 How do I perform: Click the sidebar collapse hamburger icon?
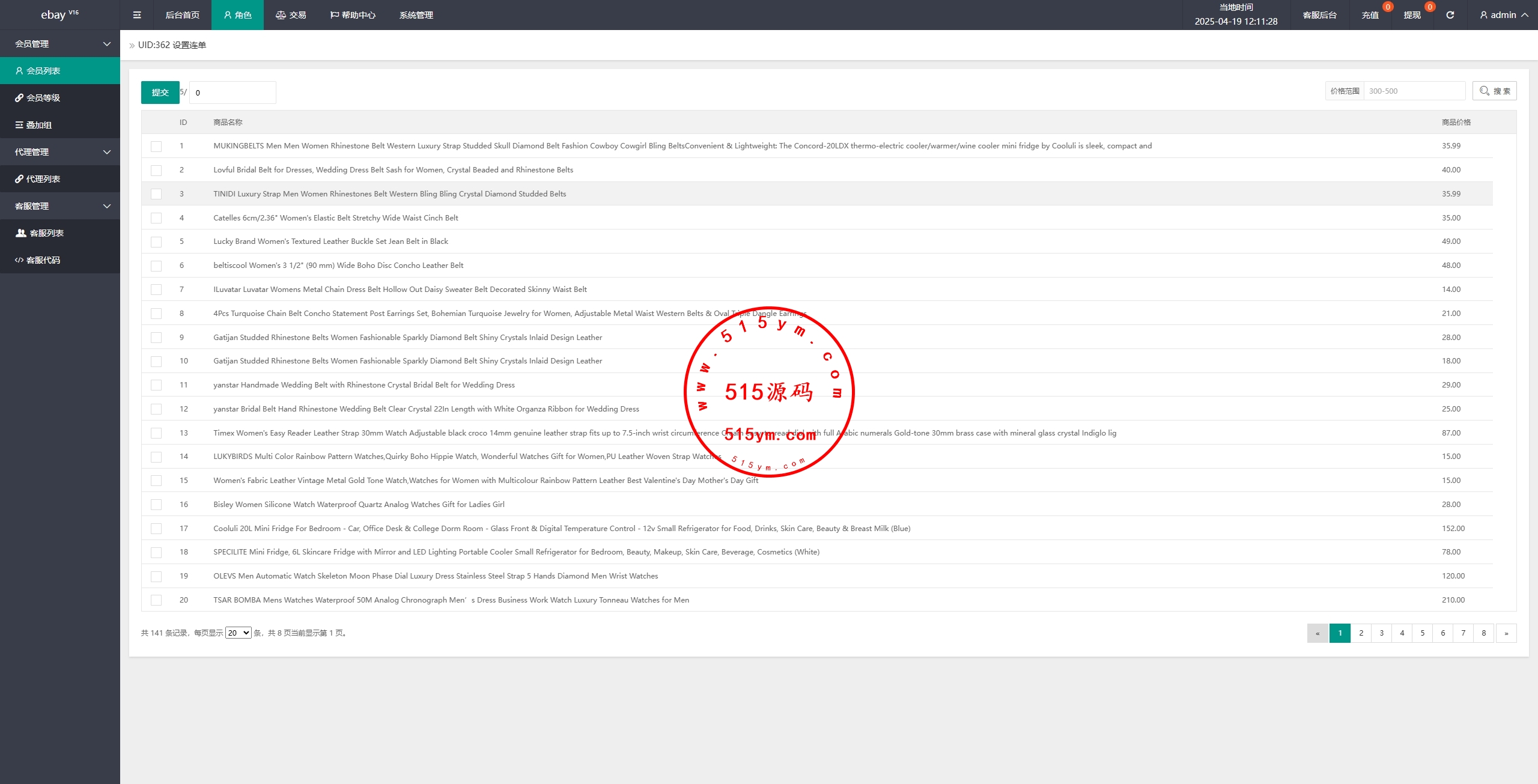pyautogui.click(x=137, y=15)
